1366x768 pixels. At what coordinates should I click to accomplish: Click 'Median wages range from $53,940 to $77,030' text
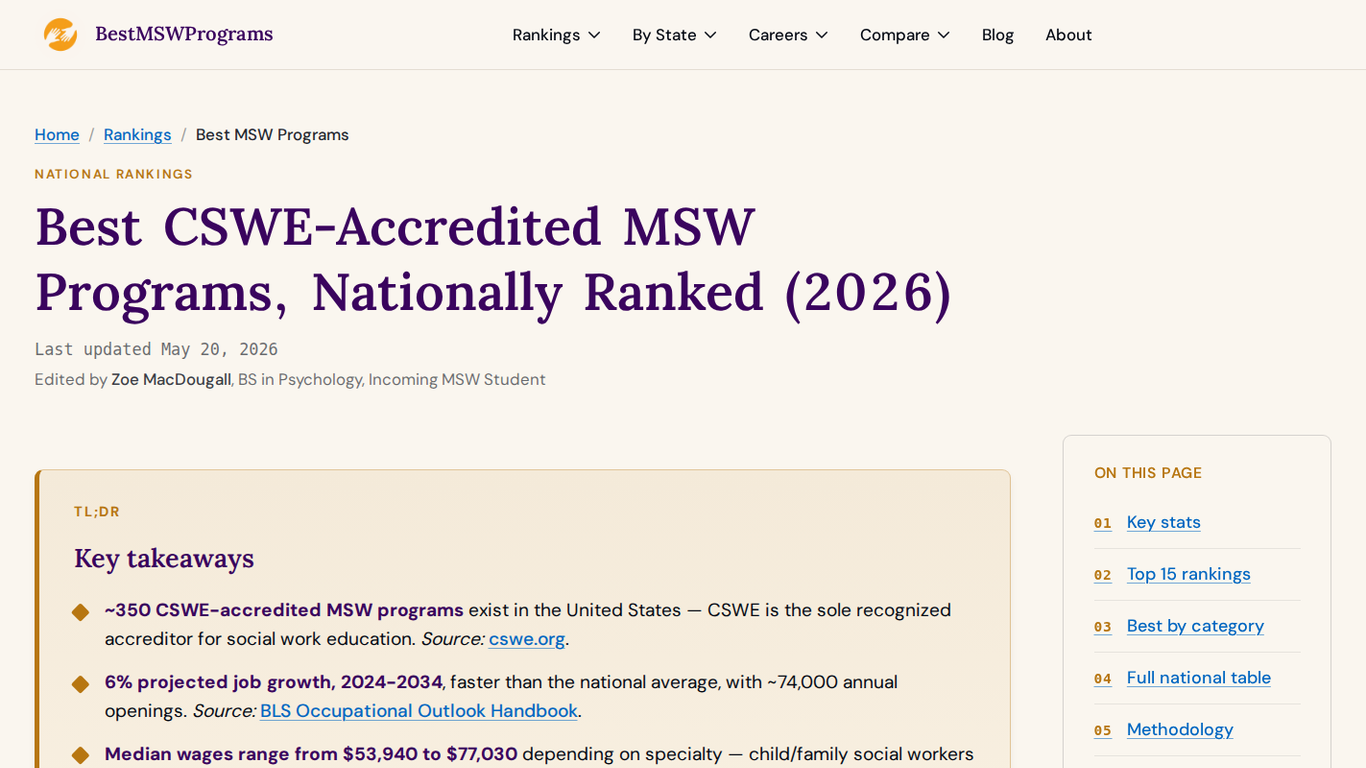pyautogui.click(x=311, y=754)
